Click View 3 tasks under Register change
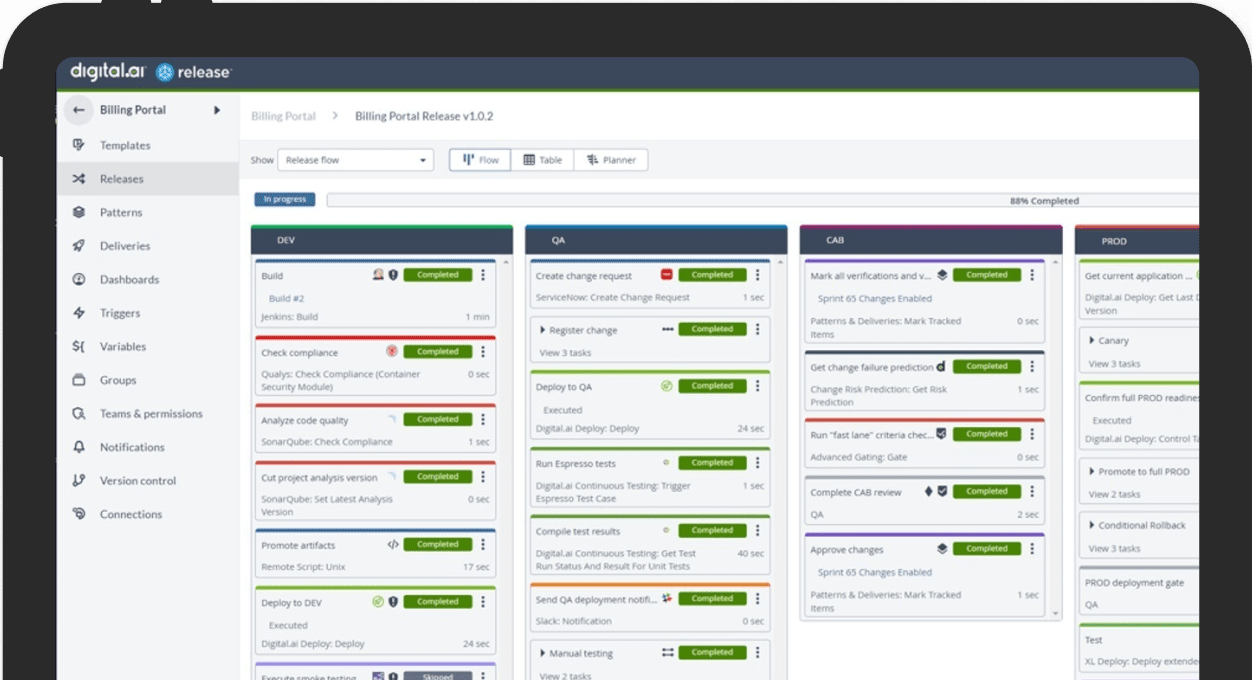 [x=565, y=353]
